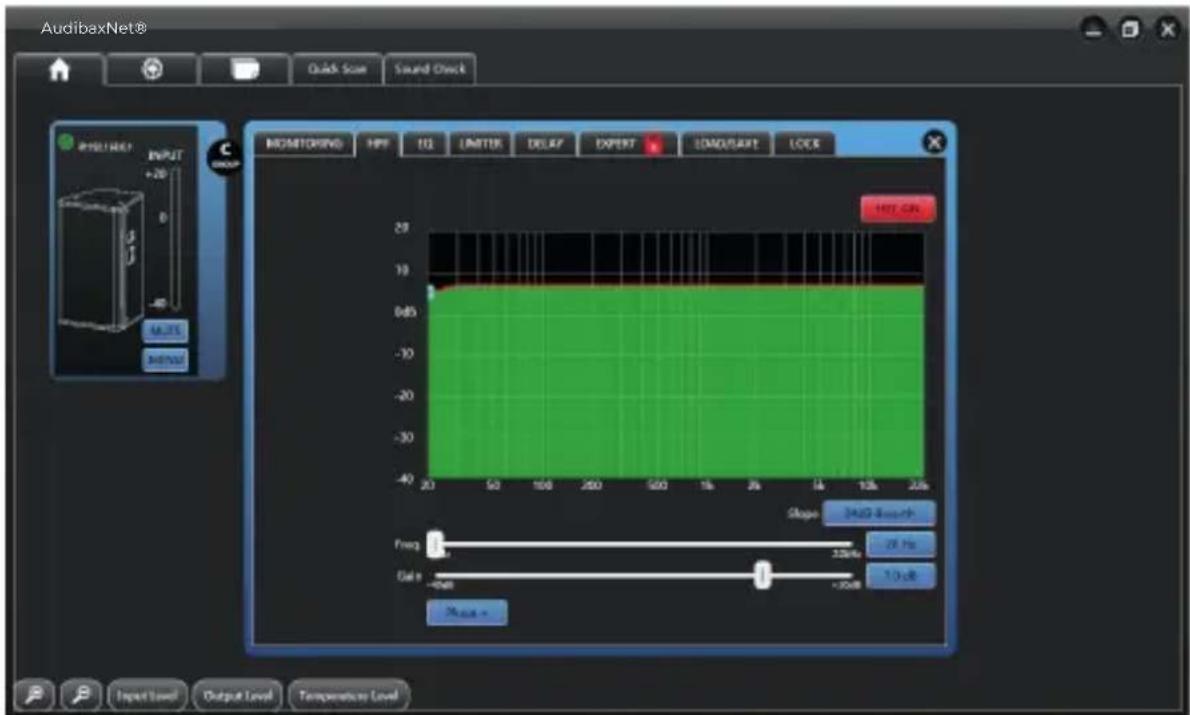Toggle the Phase + button

[467, 613]
